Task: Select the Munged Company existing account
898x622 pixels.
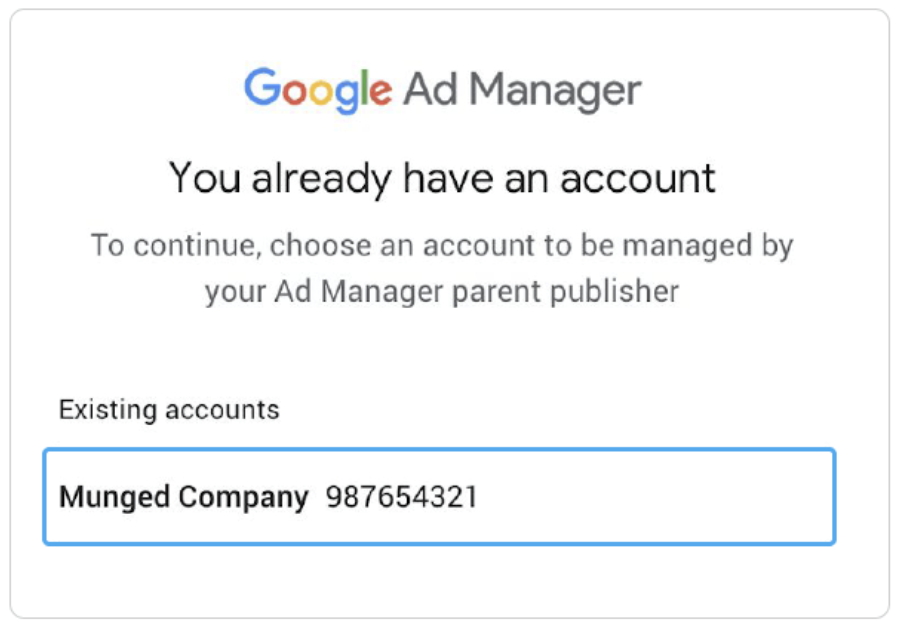Action: point(439,497)
